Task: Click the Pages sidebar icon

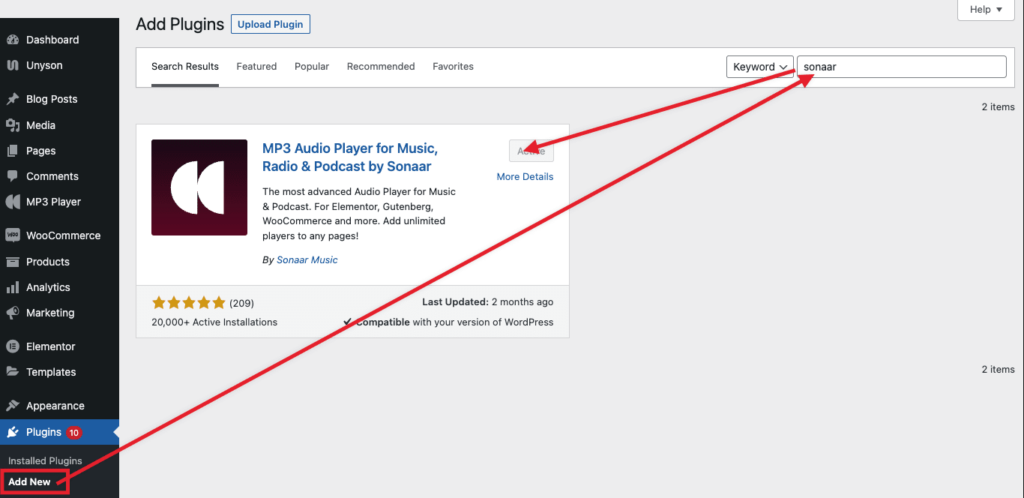Action: tap(12, 151)
